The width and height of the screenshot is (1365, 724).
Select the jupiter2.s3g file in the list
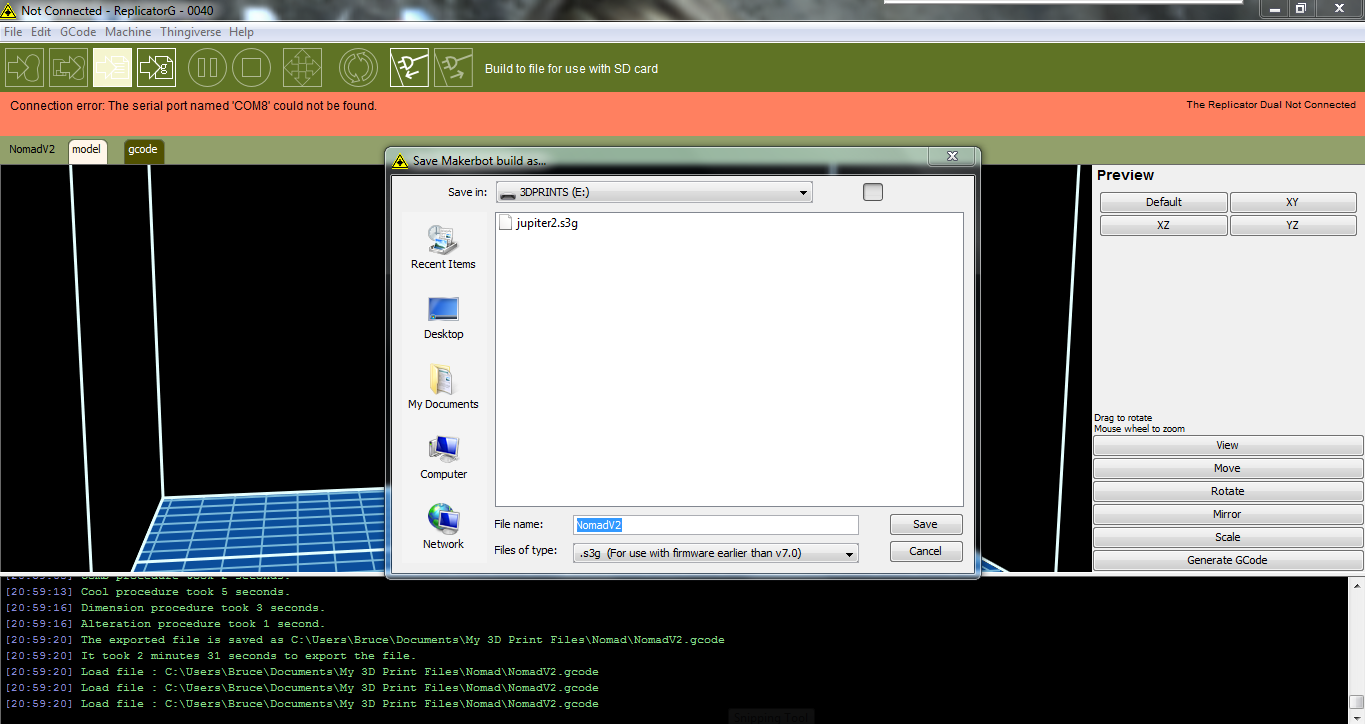(x=538, y=223)
